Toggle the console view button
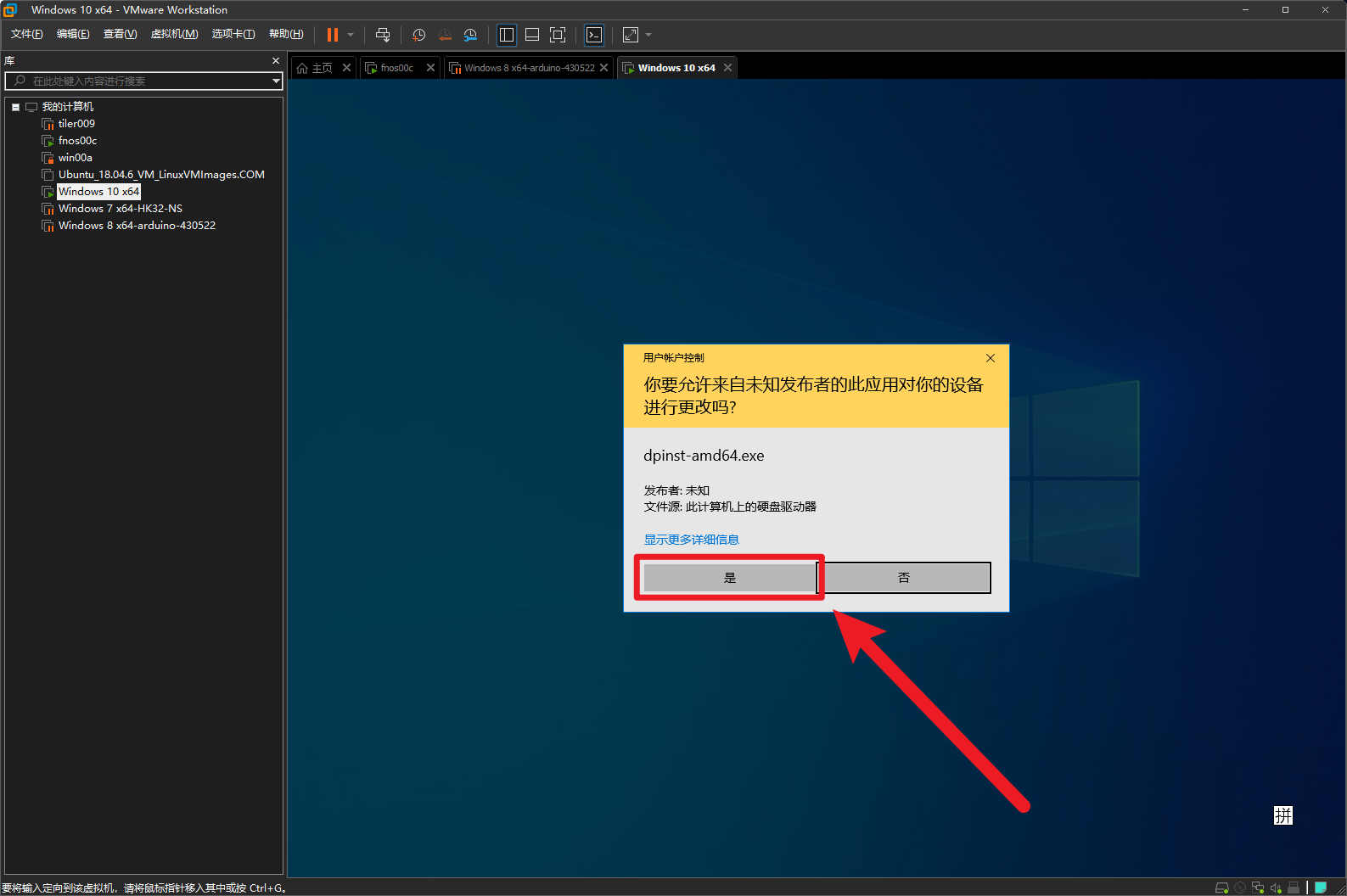 594,35
